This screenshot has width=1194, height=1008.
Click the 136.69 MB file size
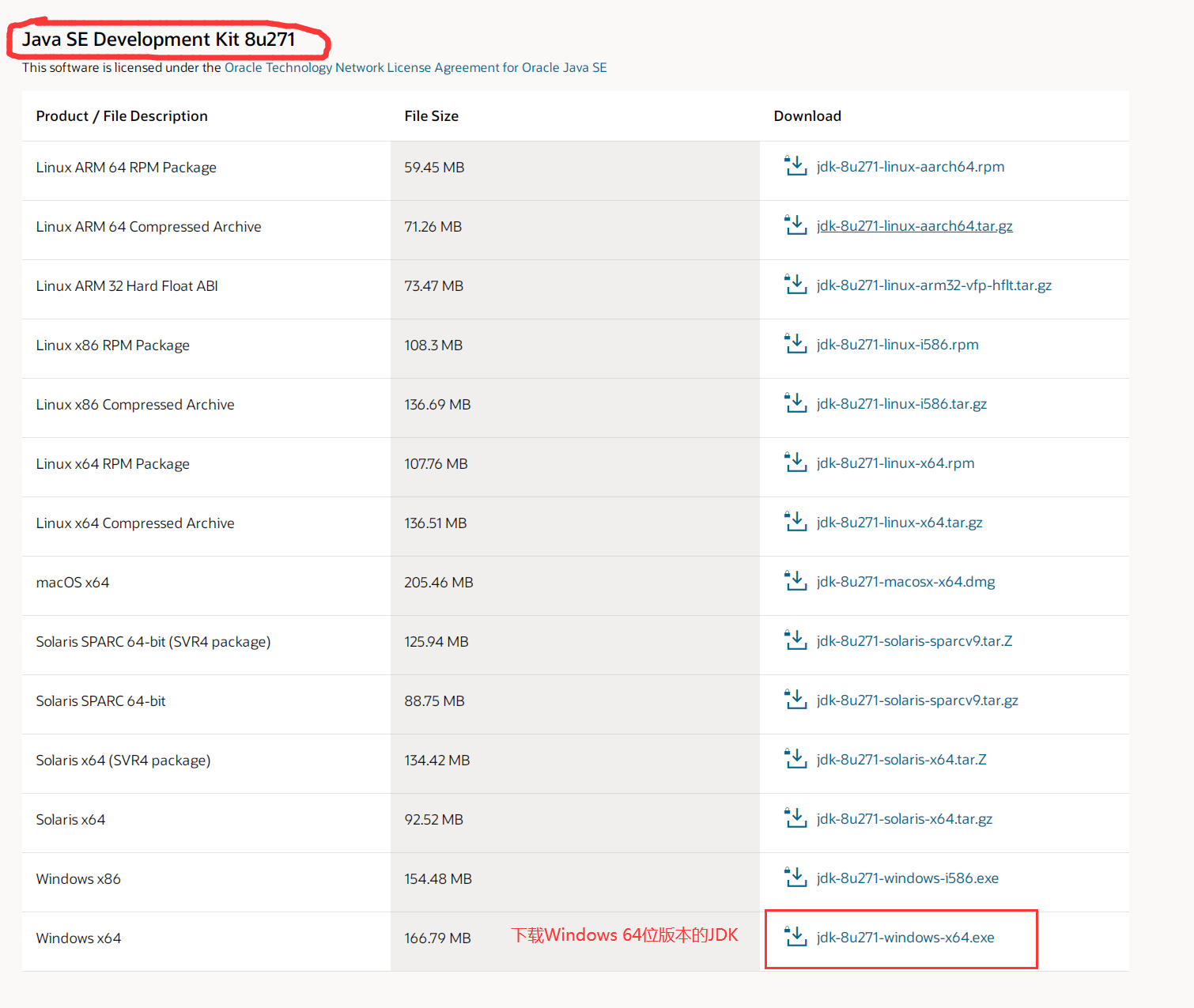[x=437, y=405]
